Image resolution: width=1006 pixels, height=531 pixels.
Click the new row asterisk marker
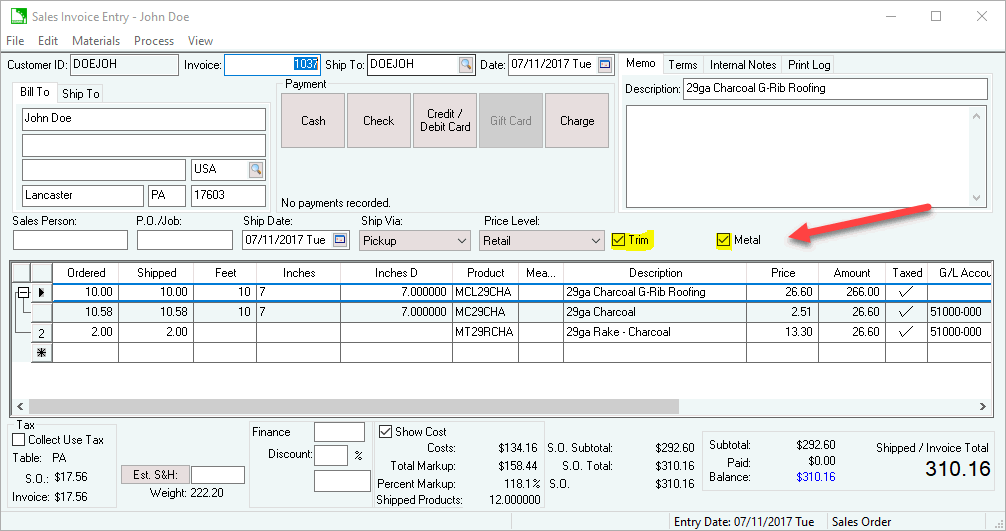coord(42,353)
